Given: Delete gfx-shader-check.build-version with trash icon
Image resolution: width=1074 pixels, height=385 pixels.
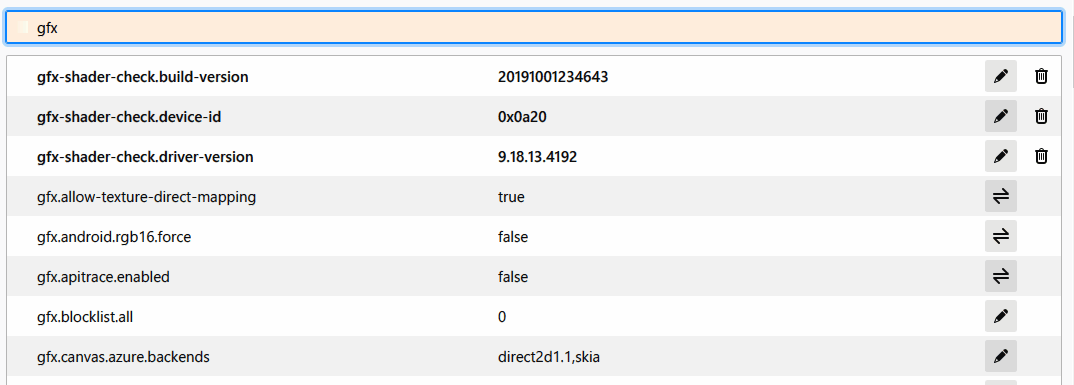Looking at the screenshot, I should (x=1041, y=76).
